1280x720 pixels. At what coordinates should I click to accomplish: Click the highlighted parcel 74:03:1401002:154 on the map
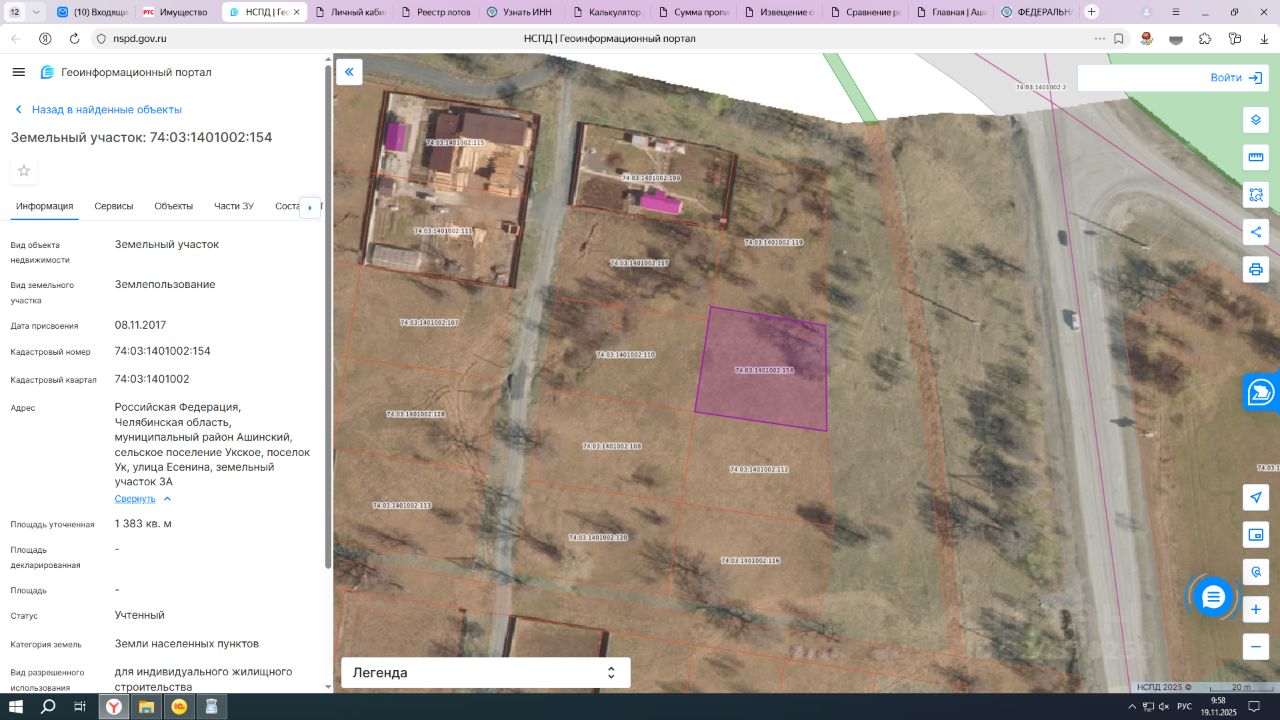763,368
